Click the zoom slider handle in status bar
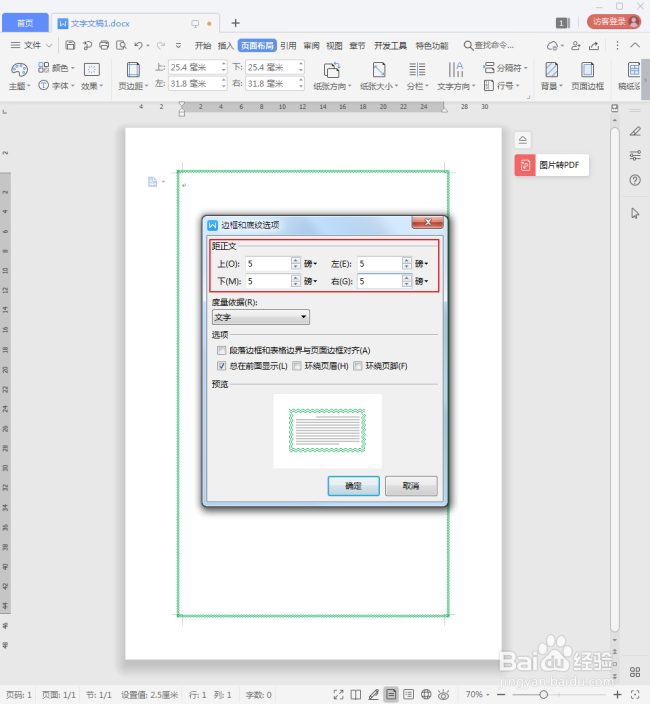The width and height of the screenshot is (650, 704). (x=543, y=695)
